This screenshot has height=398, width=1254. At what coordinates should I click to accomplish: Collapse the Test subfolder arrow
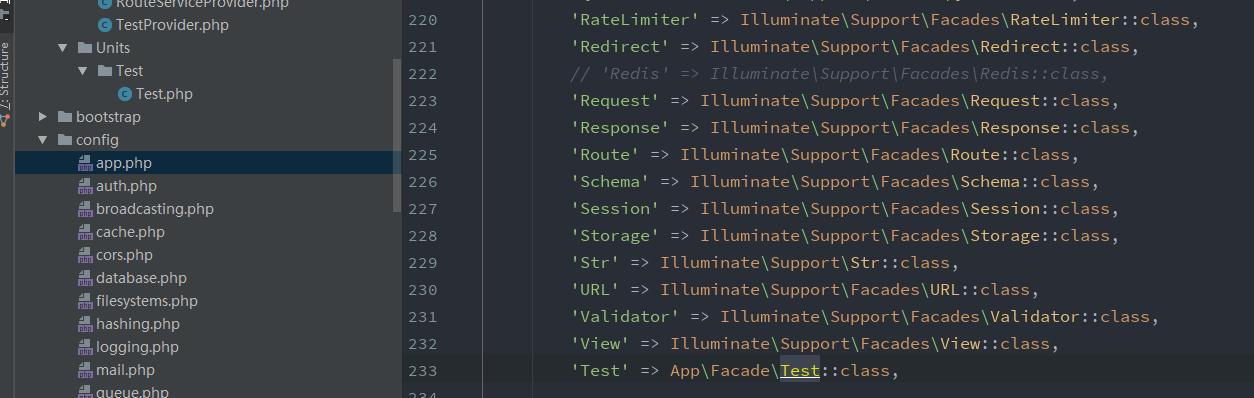click(83, 71)
